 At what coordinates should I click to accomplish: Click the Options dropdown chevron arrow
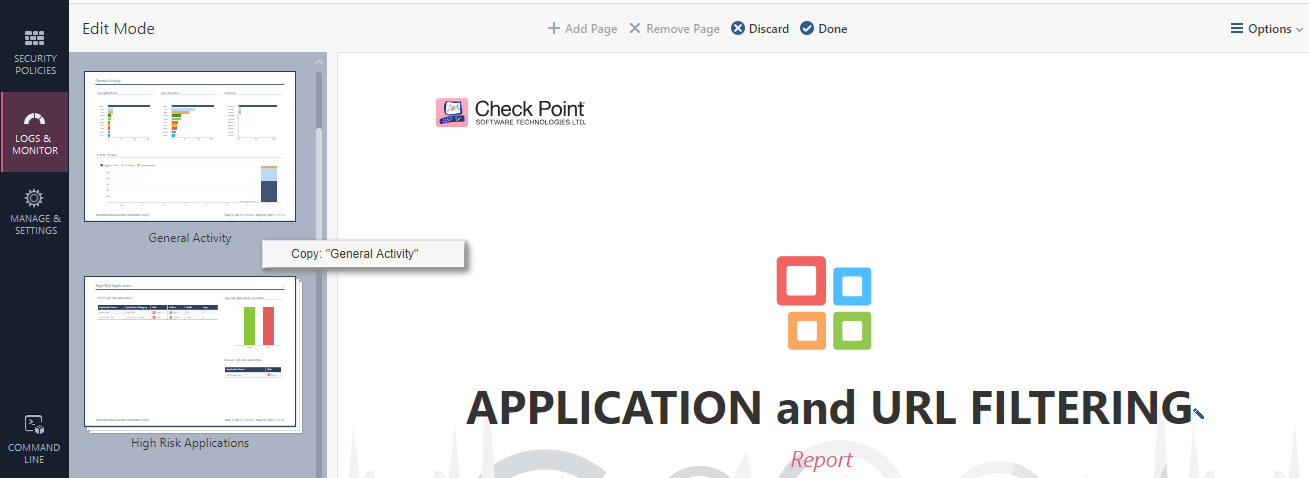pyautogui.click(x=1300, y=30)
